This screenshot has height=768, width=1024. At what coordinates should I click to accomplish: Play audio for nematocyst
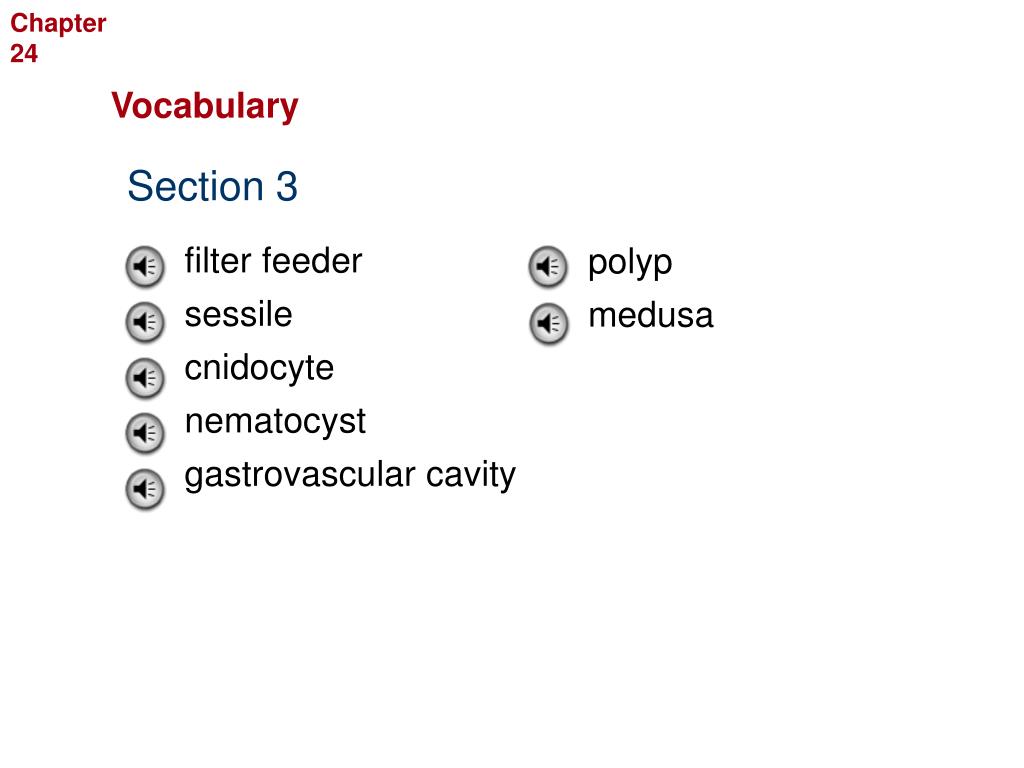click(x=145, y=433)
